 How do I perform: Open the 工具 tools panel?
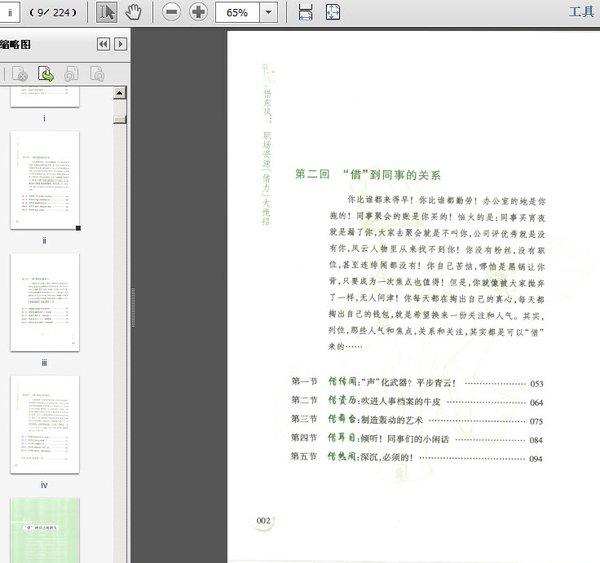tap(581, 11)
